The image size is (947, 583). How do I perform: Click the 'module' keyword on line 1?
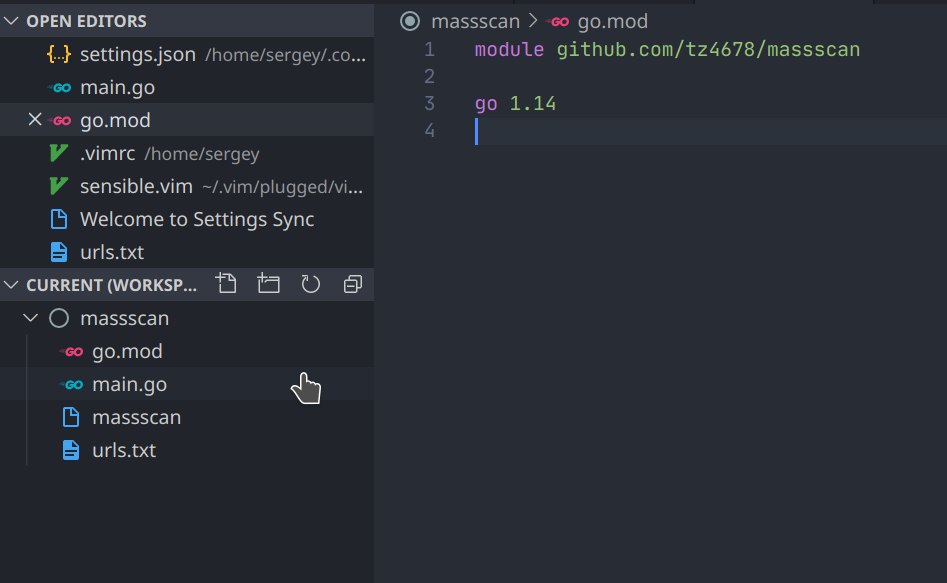(x=509, y=49)
